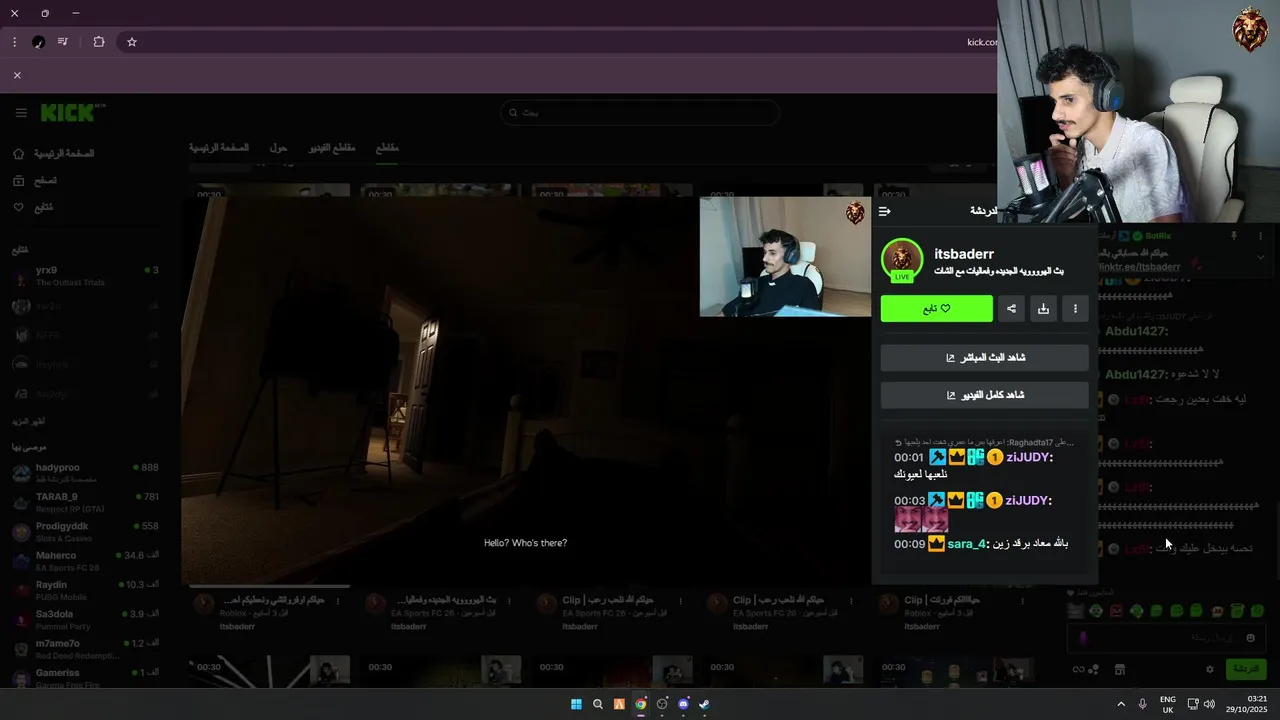Select the 'مقاطع' clips tab
The height and width of the screenshot is (720, 1280).
click(x=387, y=148)
